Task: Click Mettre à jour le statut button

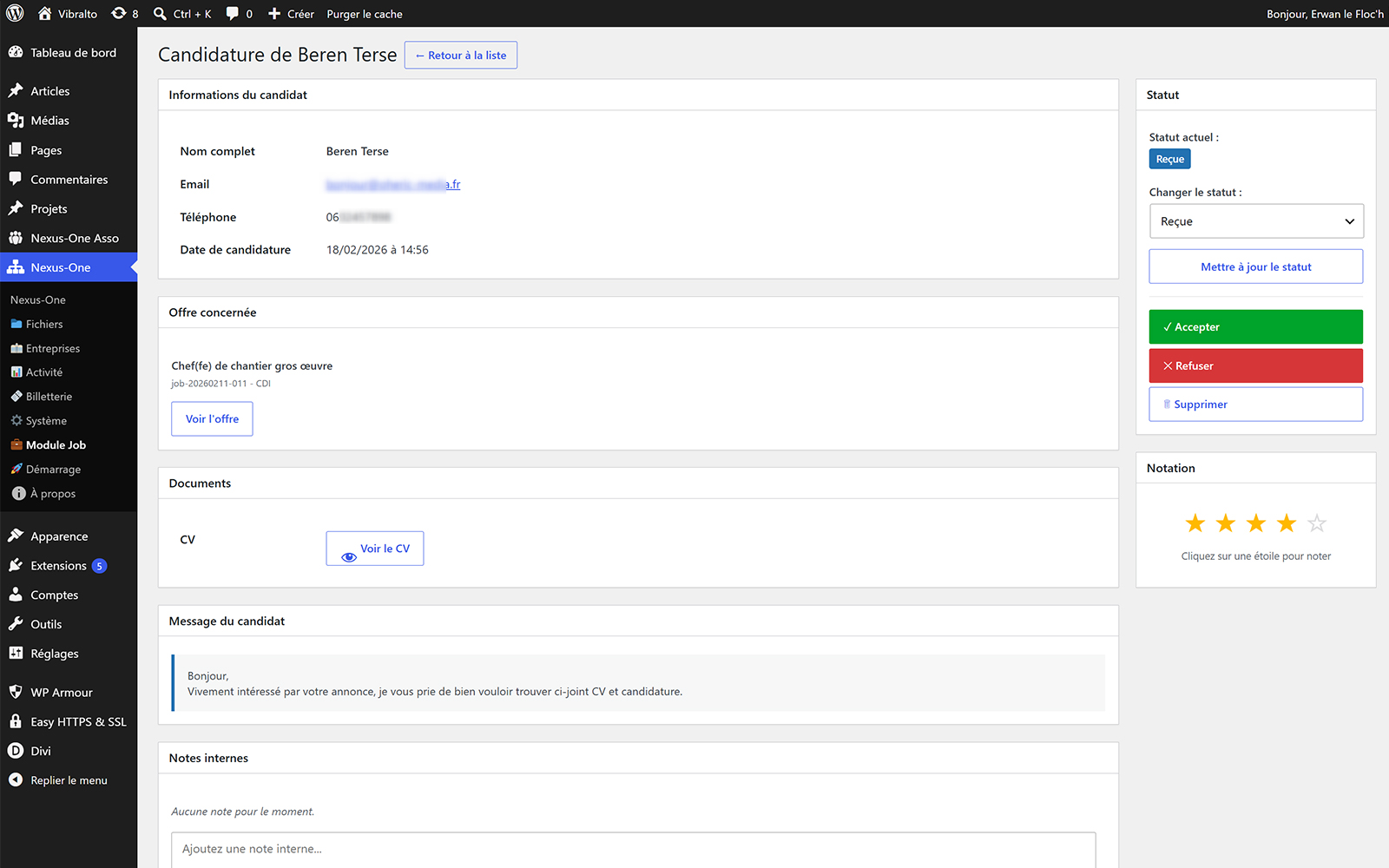Action: (1256, 266)
